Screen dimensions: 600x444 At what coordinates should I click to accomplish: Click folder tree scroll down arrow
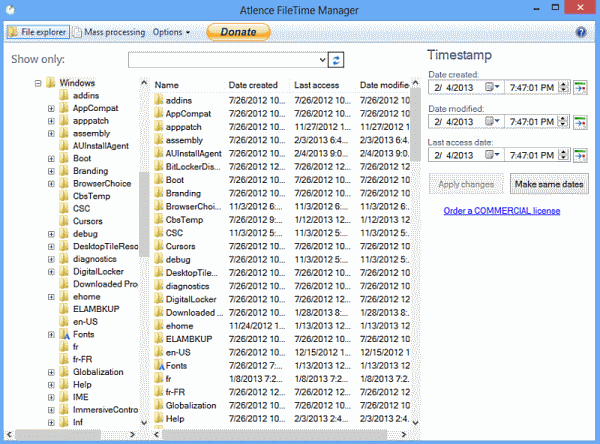[x=144, y=423]
